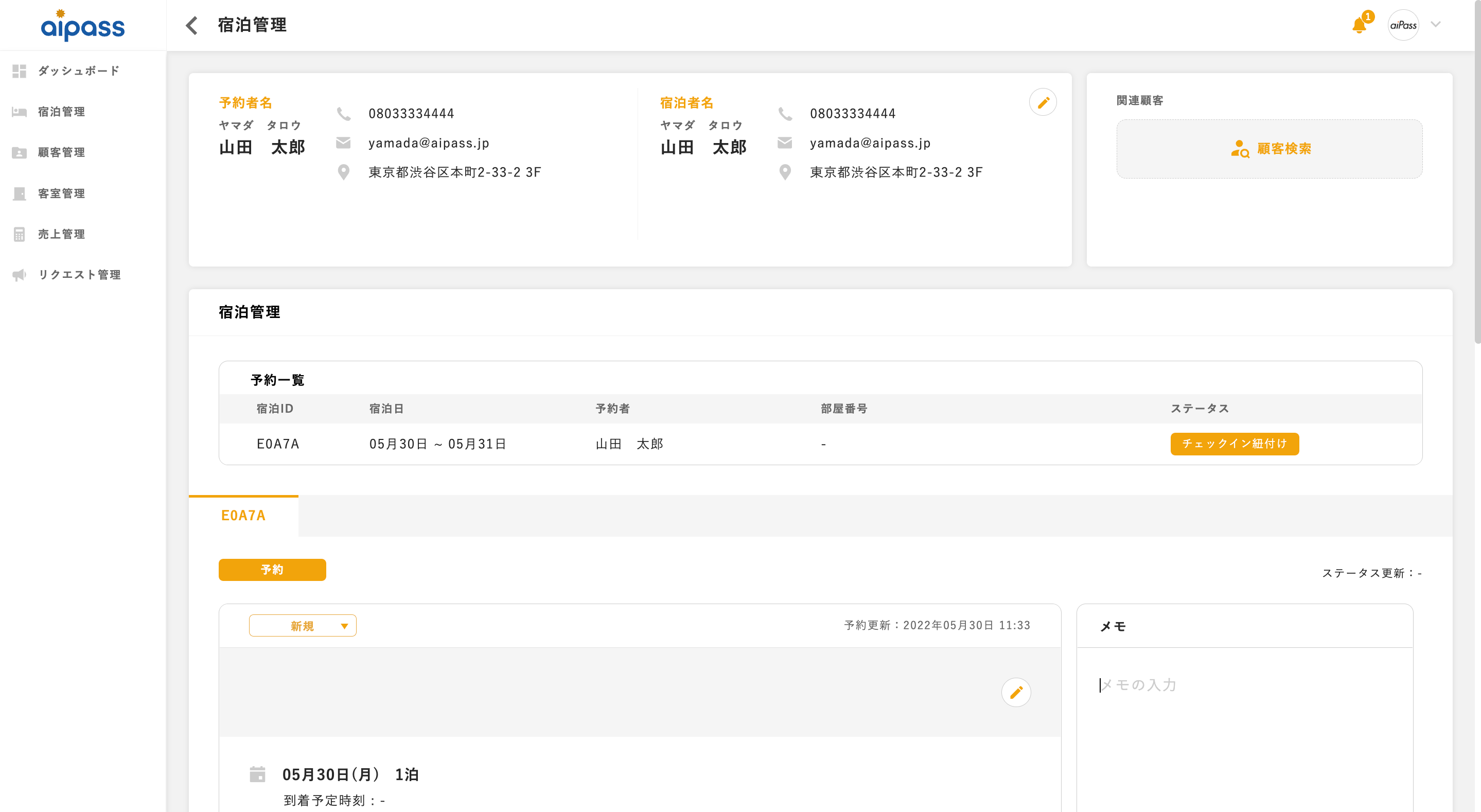Viewport: 1481px width, 812px height.
Task: Click the calendar icon beside 05月30日(月)
Action: [258, 774]
